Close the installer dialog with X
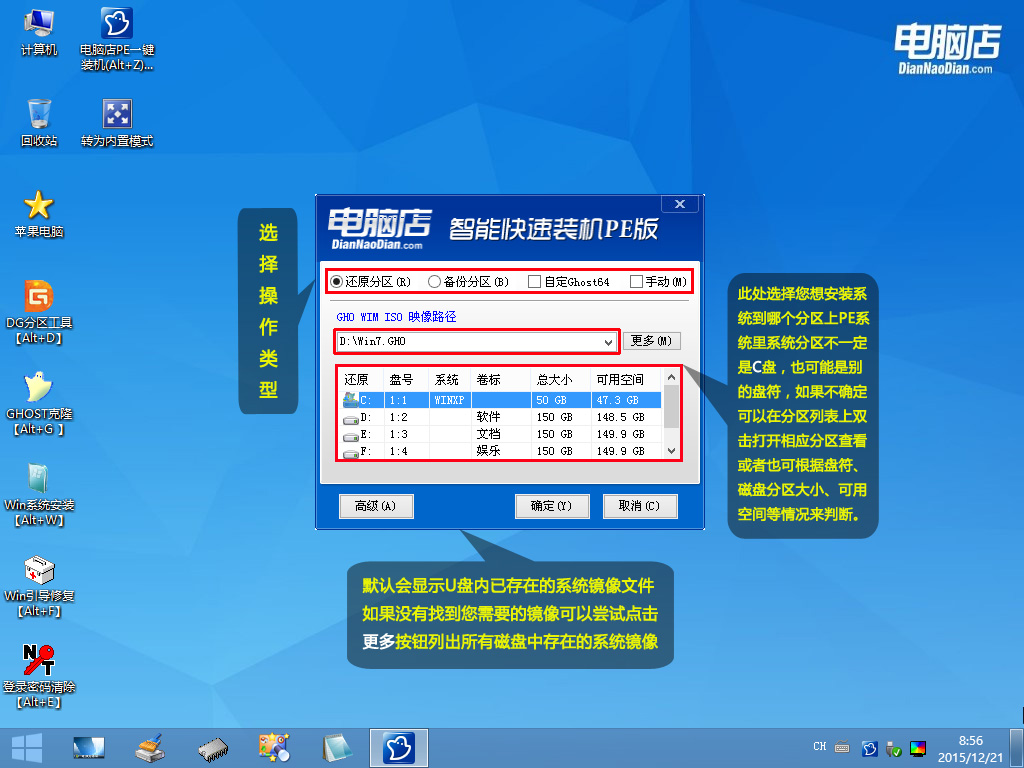Image resolution: width=1024 pixels, height=768 pixels. click(x=680, y=204)
